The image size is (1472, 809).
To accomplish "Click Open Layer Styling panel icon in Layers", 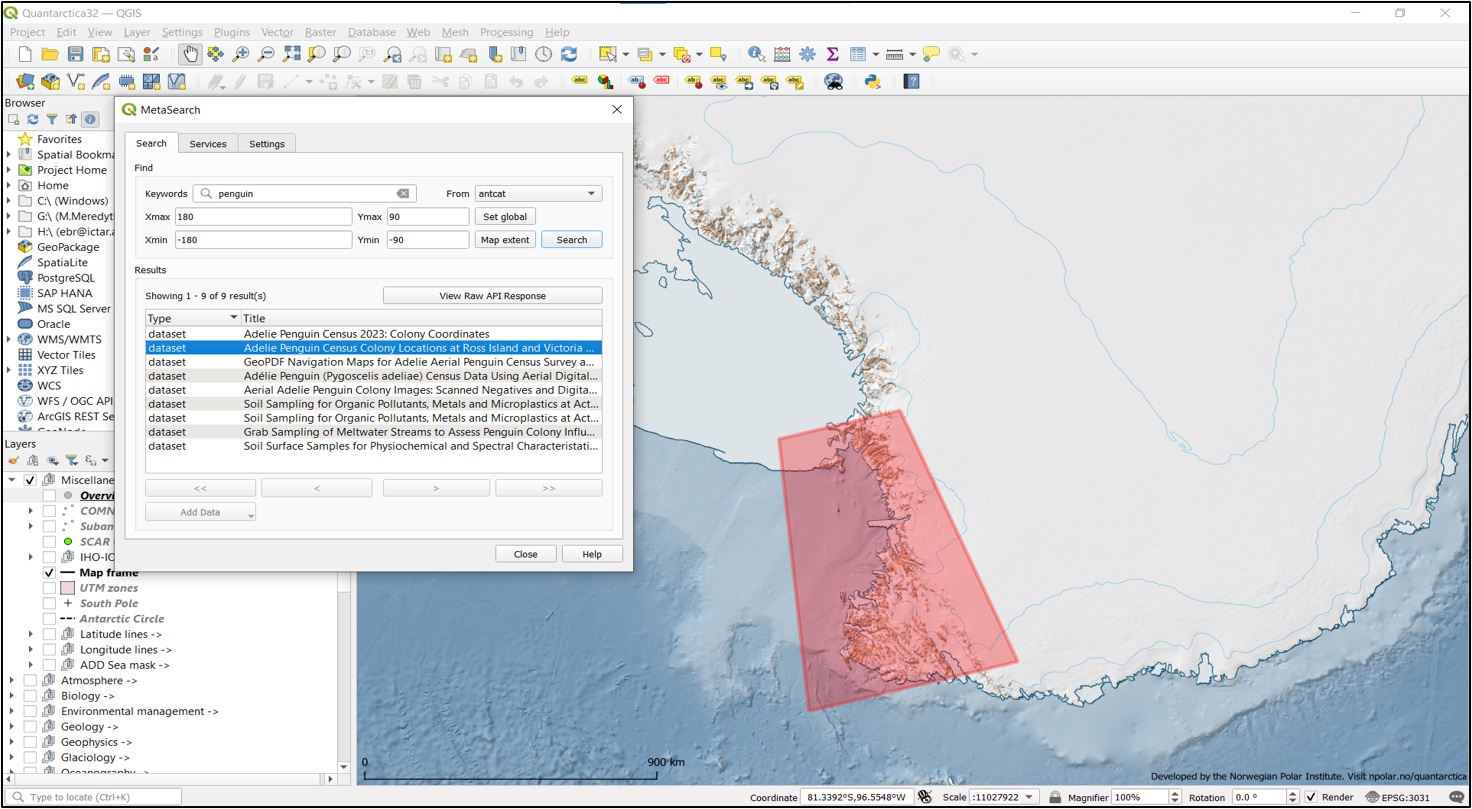I will (x=14, y=460).
